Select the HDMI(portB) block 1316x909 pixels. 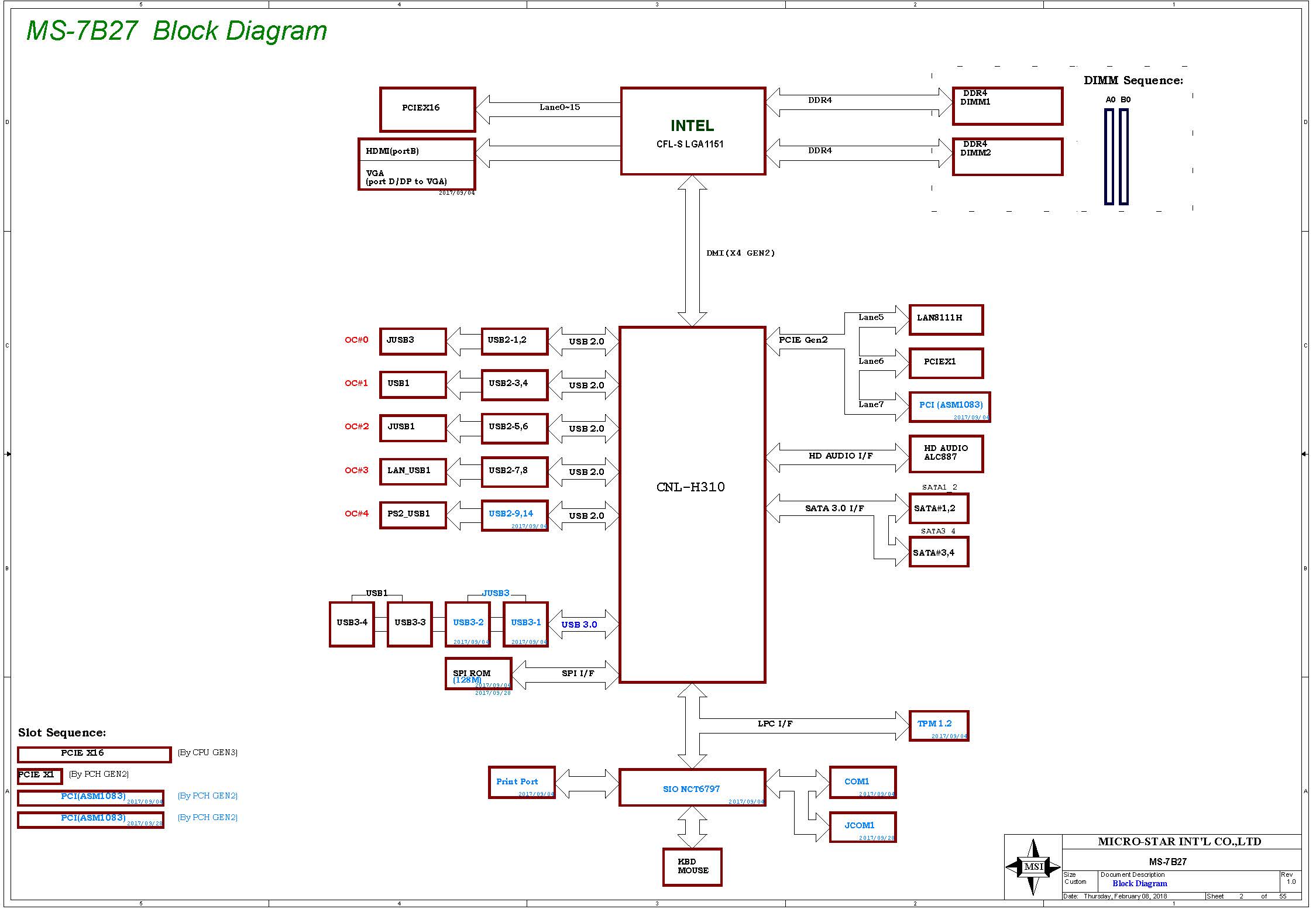coord(416,150)
